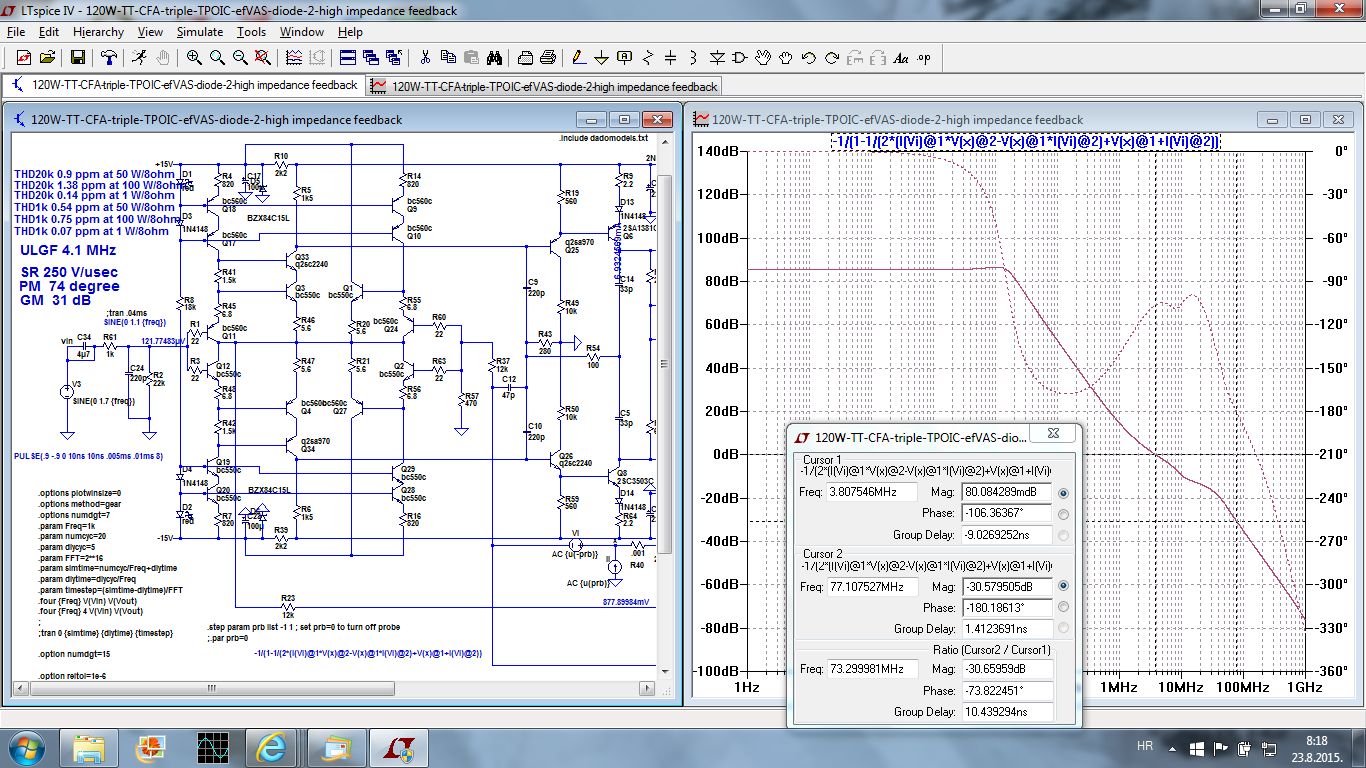Open the Tools menu
Image resolution: width=1366 pixels, height=768 pixels.
click(251, 32)
